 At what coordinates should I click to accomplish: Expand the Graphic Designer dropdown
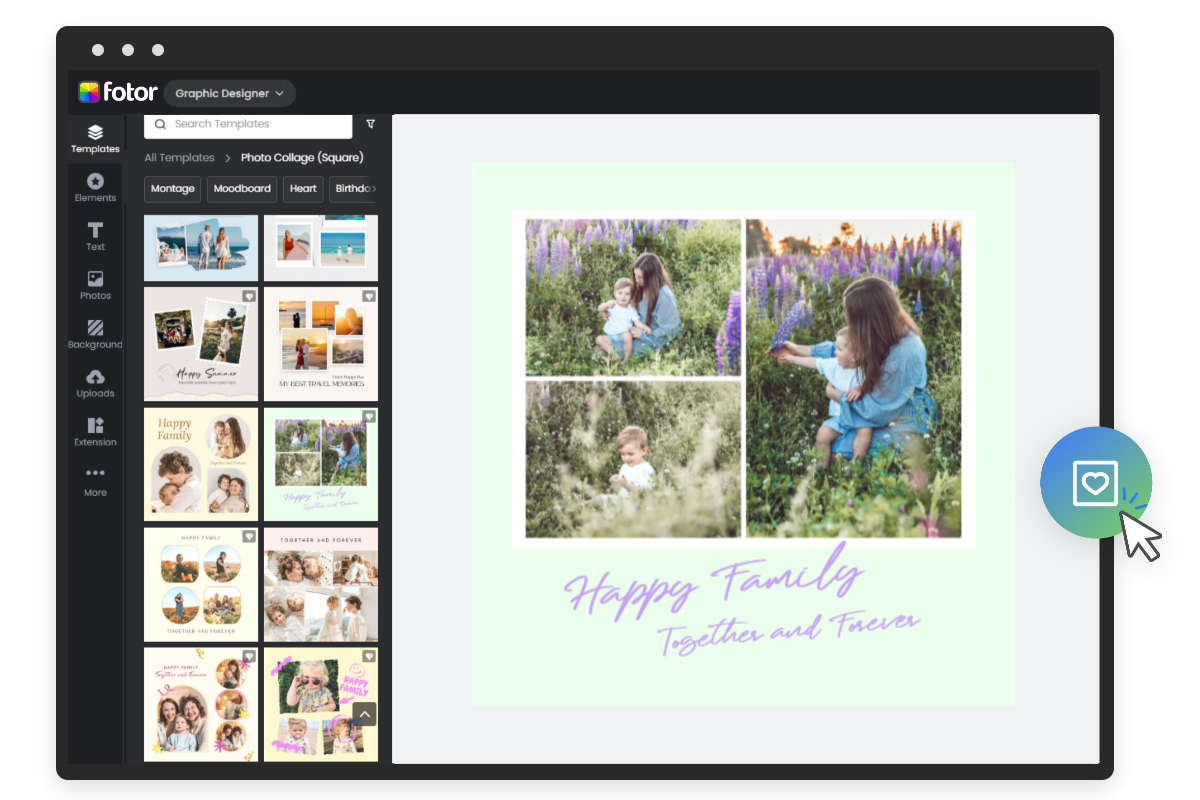pyautogui.click(x=229, y=93)
